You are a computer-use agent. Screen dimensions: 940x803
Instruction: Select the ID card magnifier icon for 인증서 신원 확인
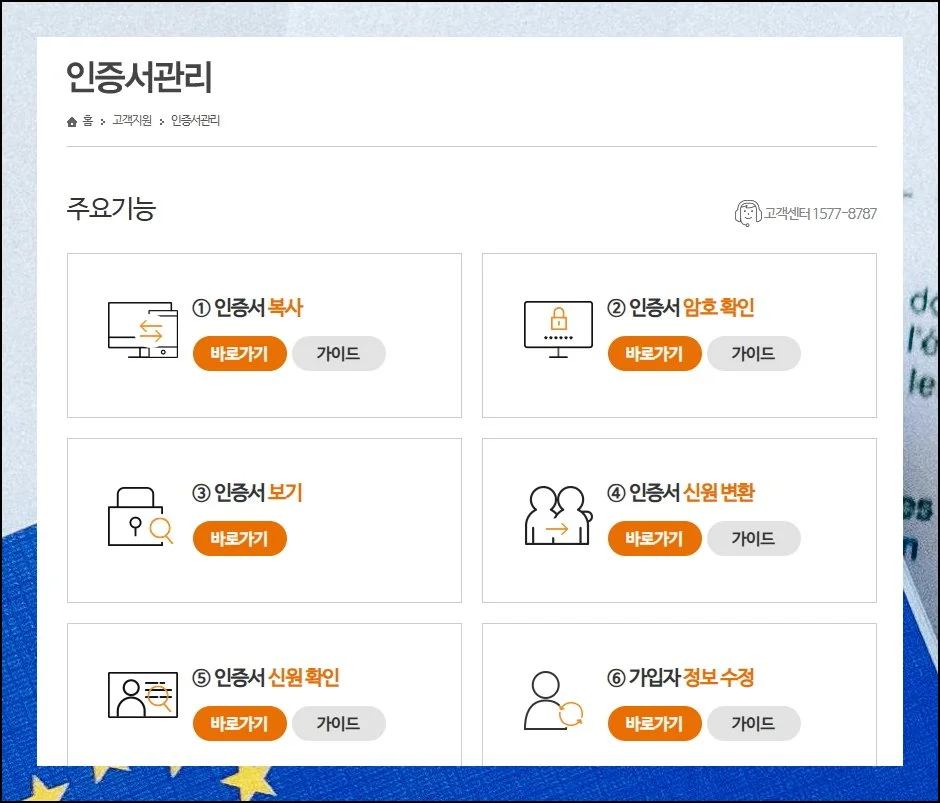141,691
